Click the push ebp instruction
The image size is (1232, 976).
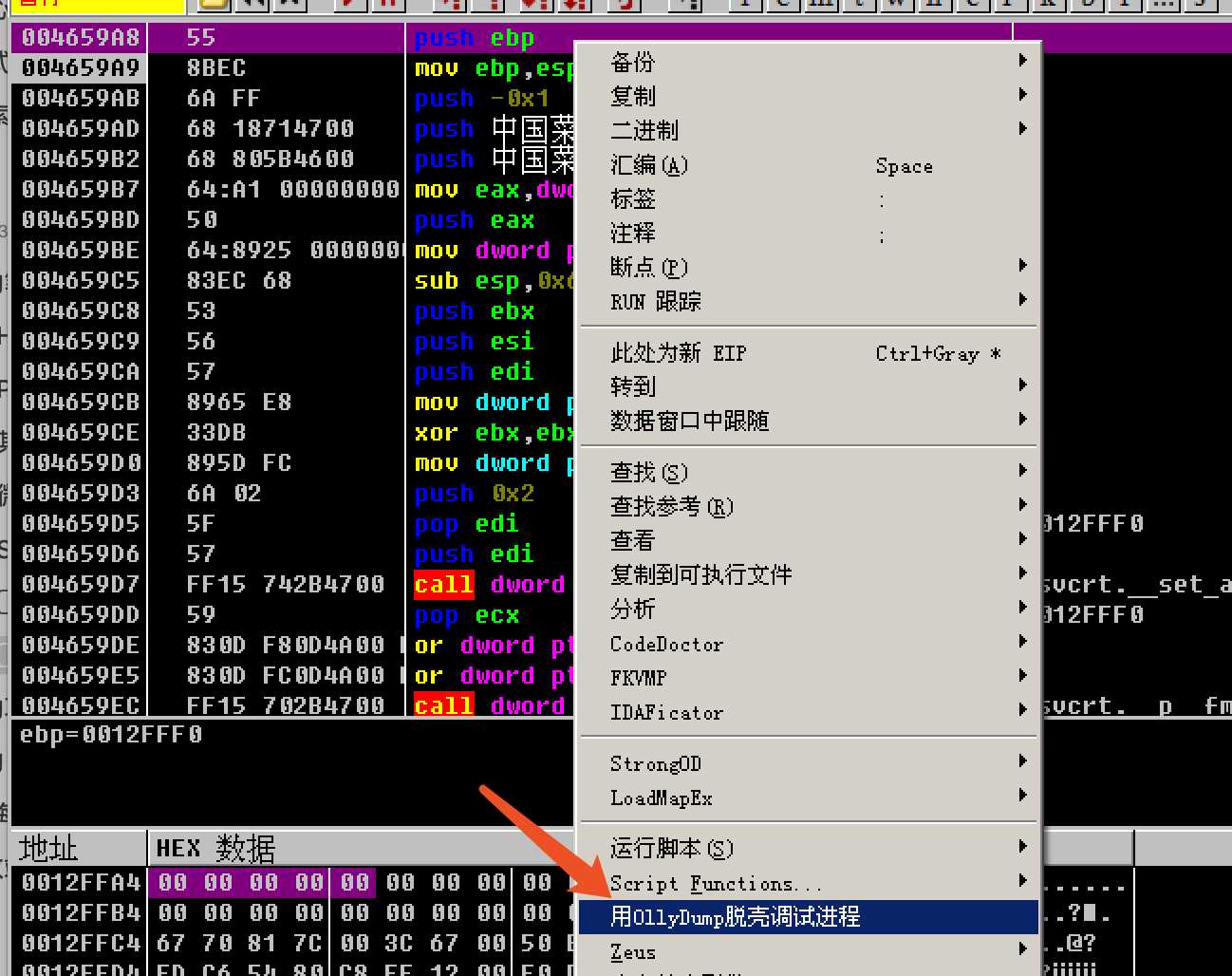tap(475, 38)
